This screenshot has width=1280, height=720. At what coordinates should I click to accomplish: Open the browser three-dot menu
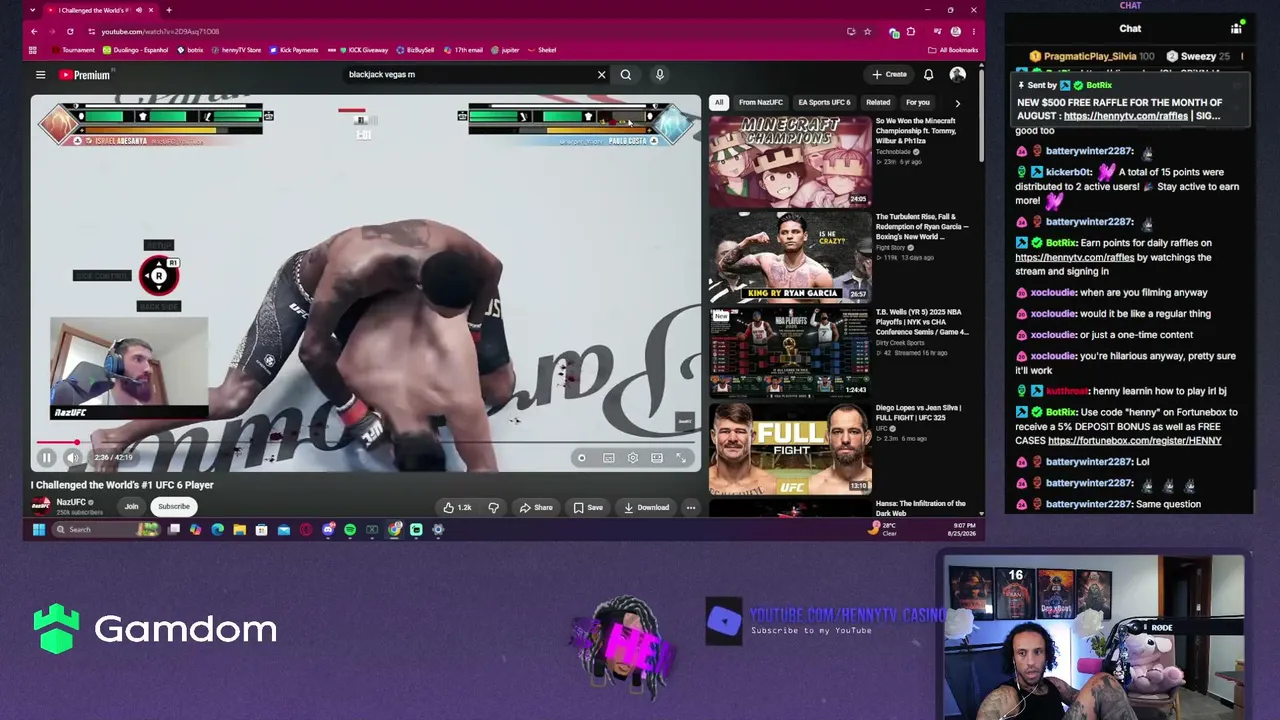[x=974, y=31]
